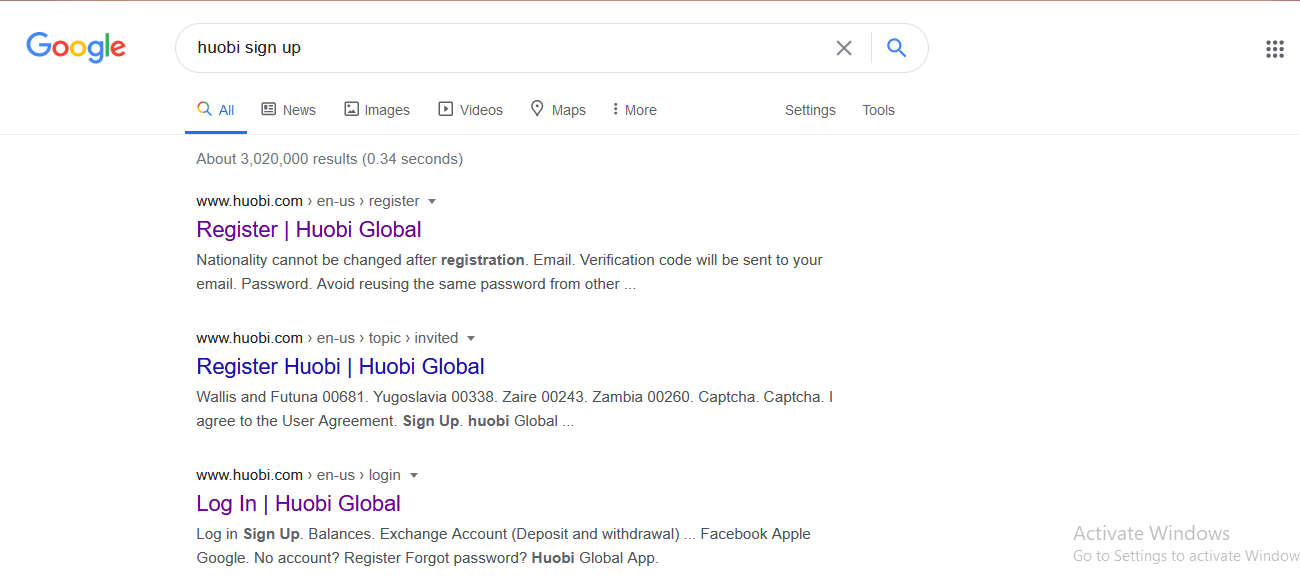
Task: Clear the search box with X icon
Action: tap(844, 48)
